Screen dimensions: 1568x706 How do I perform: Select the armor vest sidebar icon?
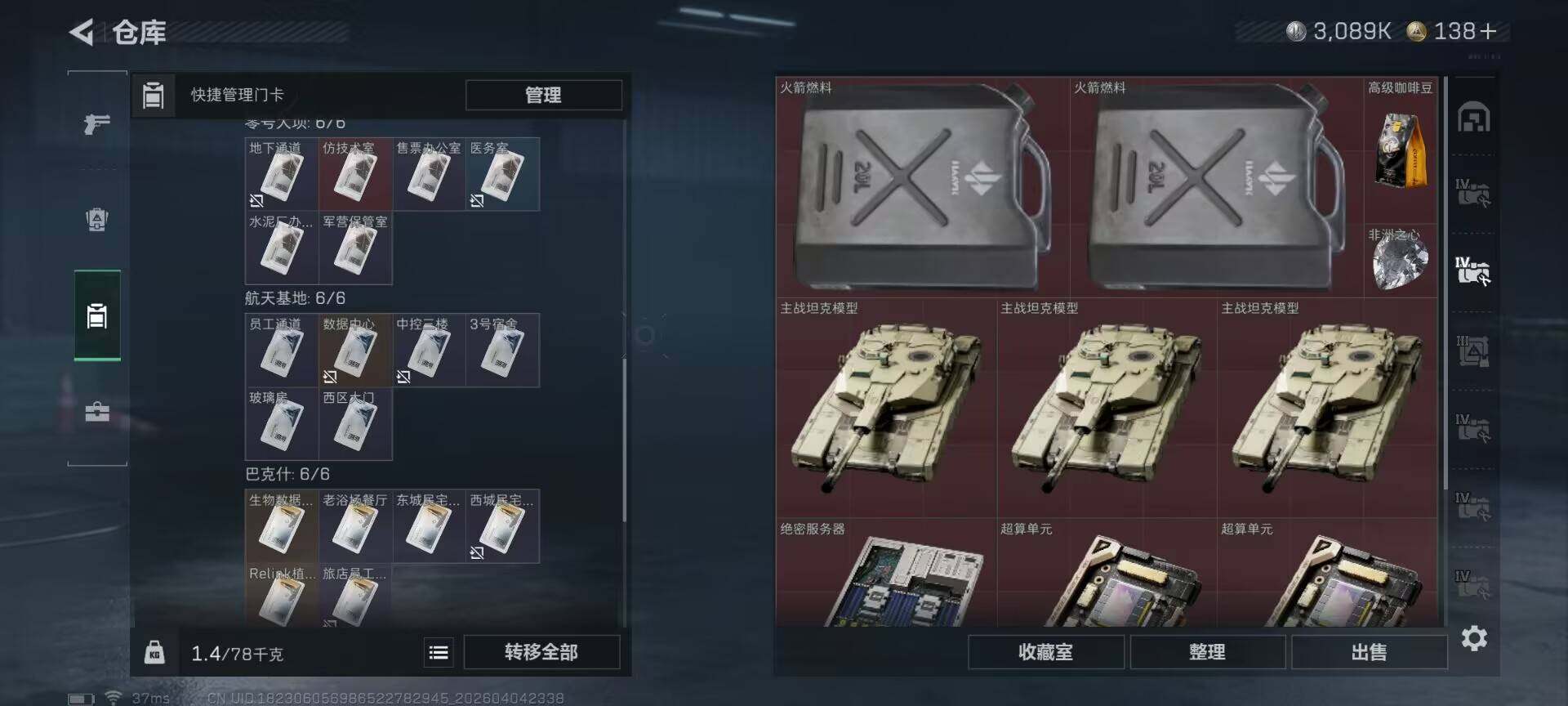(x=97, y=220)
